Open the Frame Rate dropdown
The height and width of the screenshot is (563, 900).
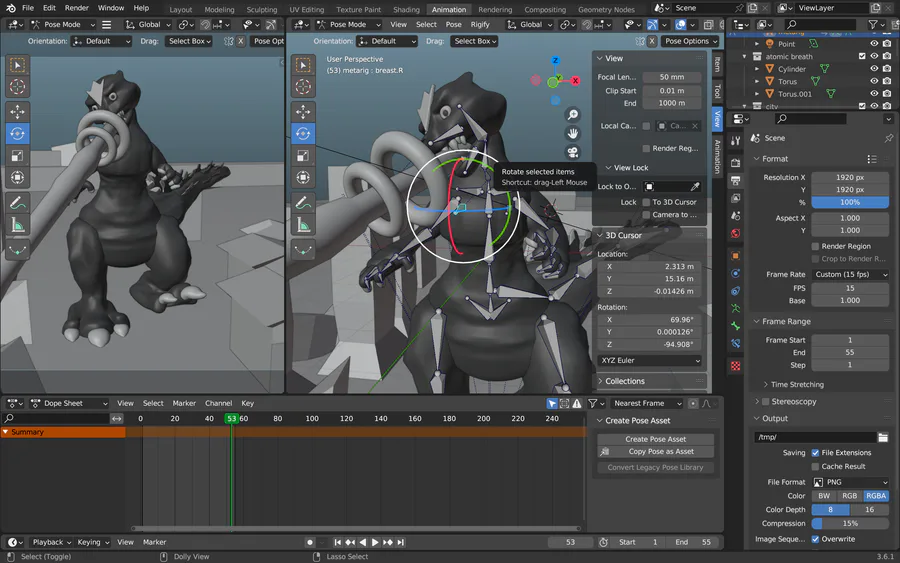850,274
